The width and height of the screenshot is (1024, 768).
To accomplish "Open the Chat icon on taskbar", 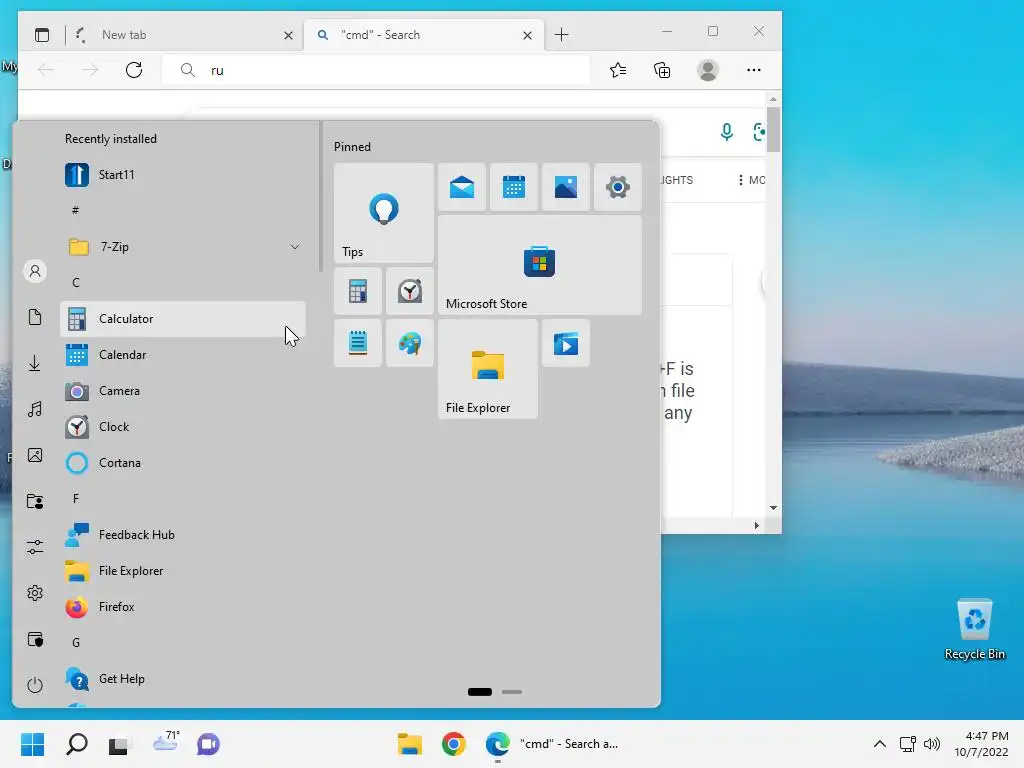I will coord(208,744).
